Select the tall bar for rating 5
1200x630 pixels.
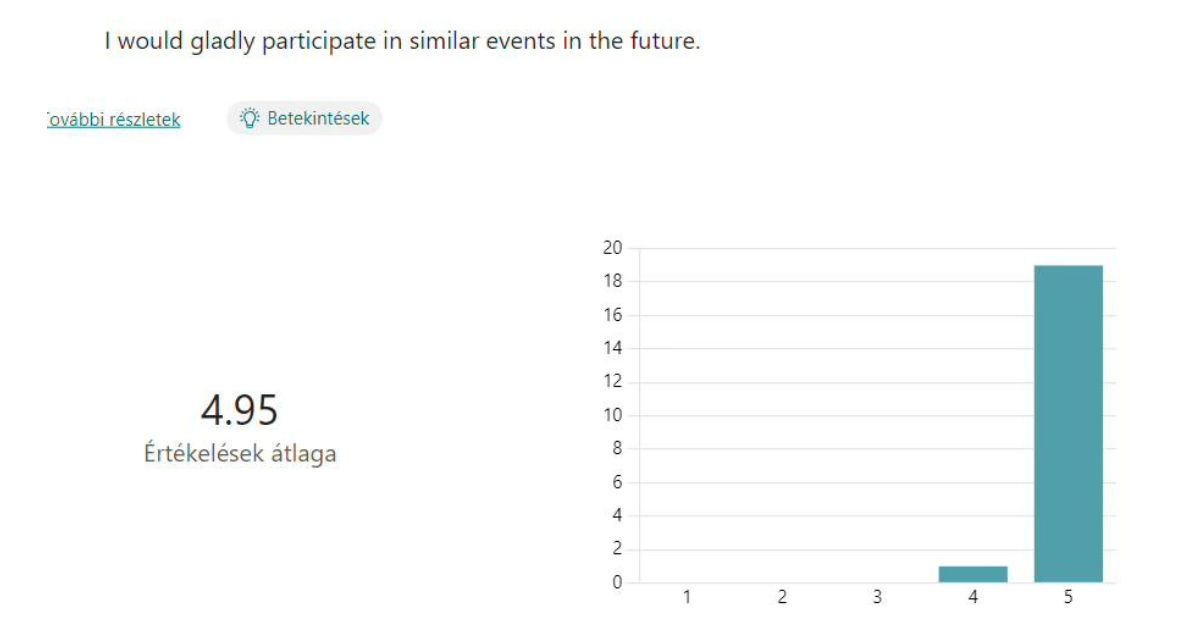point(1068,424)
